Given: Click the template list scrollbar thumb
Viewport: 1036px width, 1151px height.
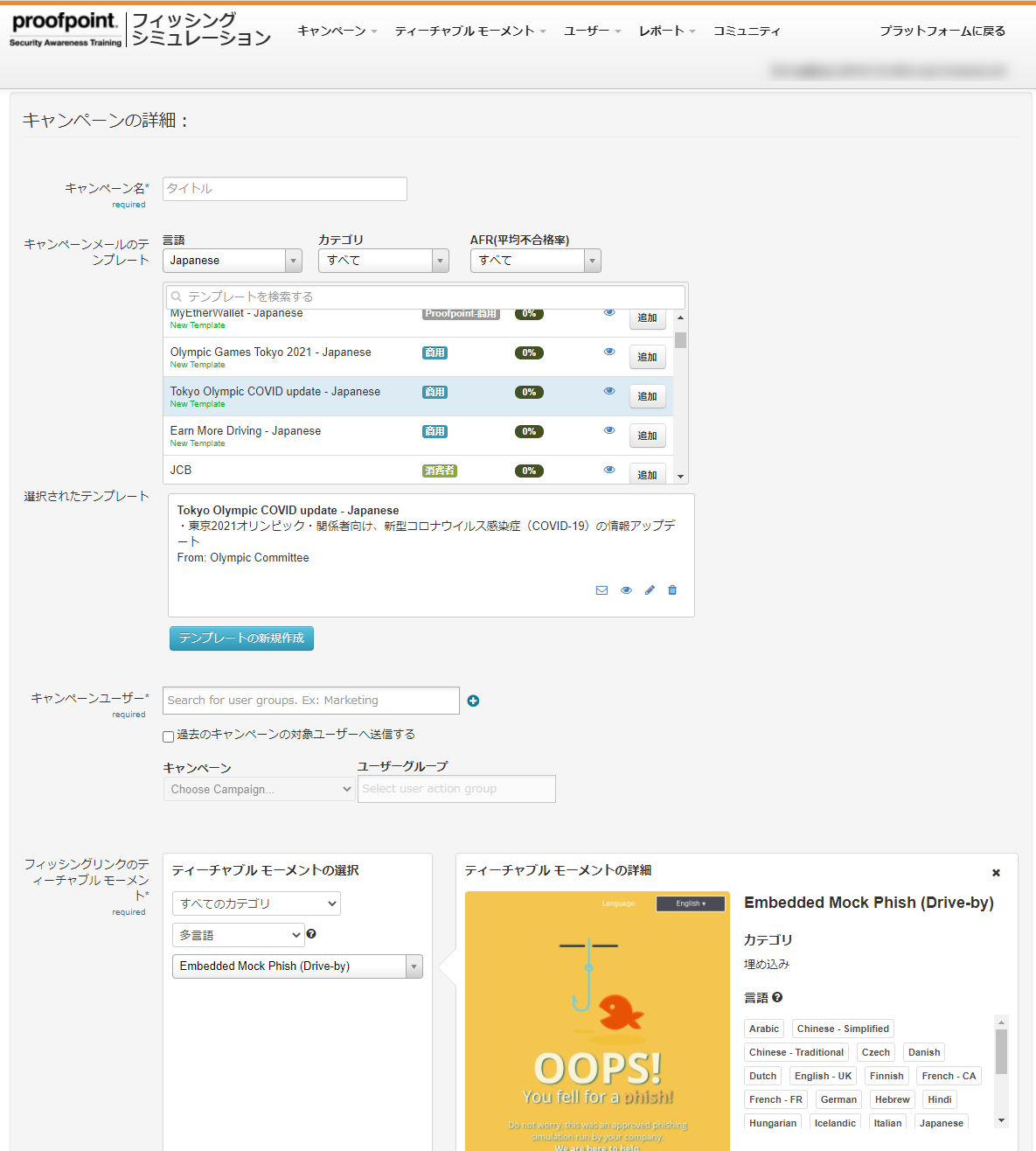Looking at the screenshot, I should (x=681, y=340).
